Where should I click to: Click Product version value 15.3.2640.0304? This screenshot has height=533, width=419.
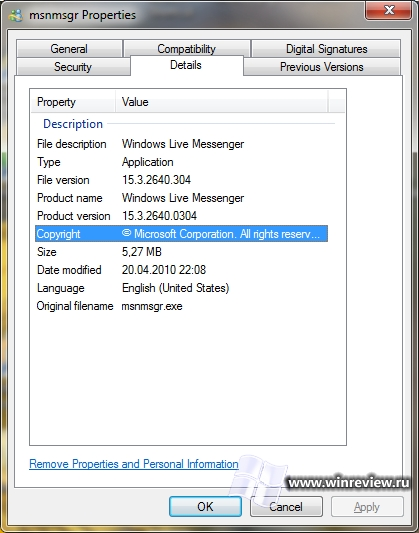pos(159,216)
